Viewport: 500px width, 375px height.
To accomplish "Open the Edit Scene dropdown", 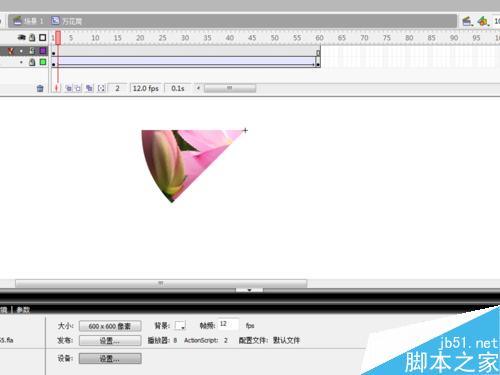I will 467,22.
